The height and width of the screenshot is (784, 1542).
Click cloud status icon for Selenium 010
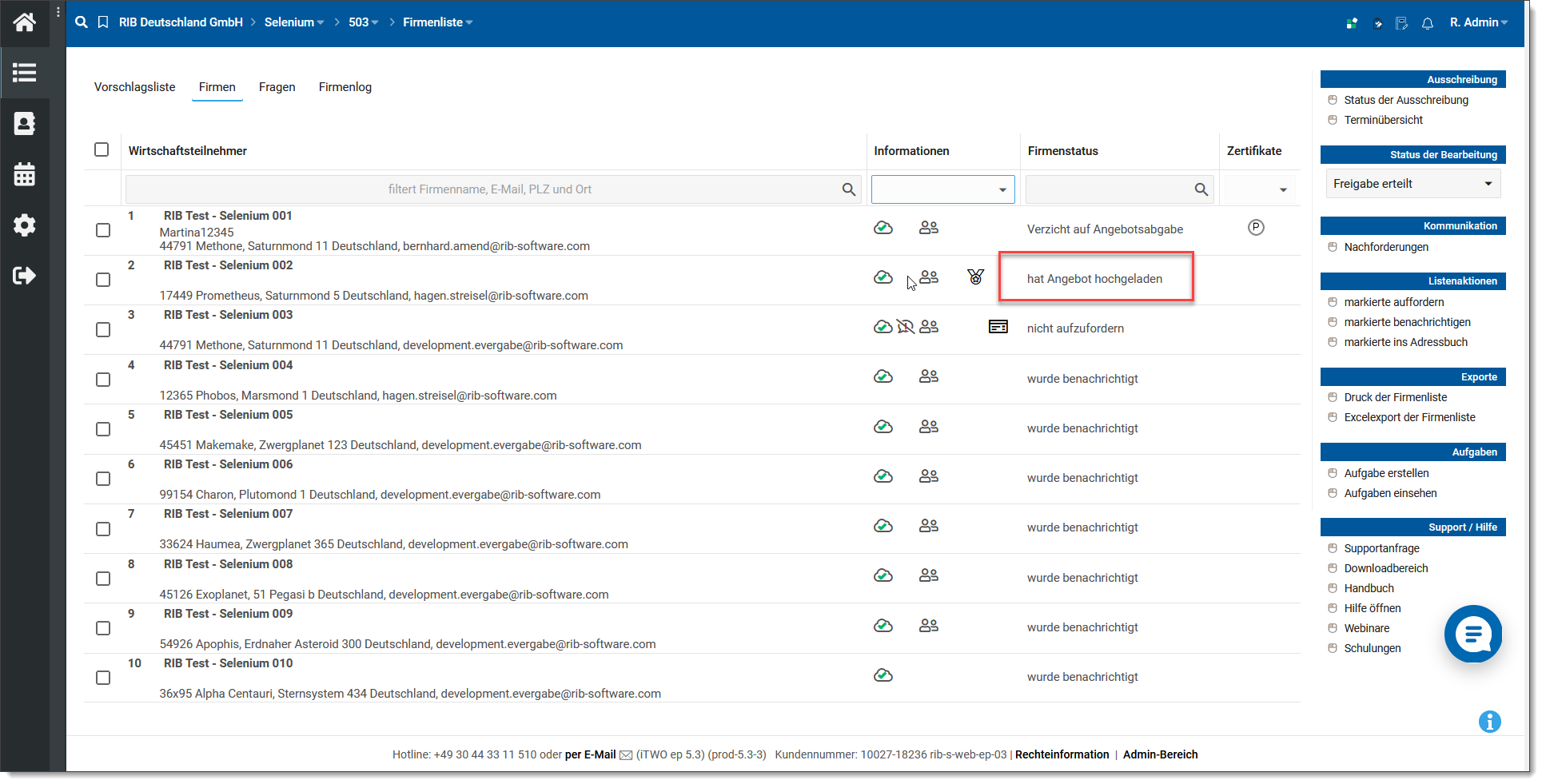(x=883, y=675)
